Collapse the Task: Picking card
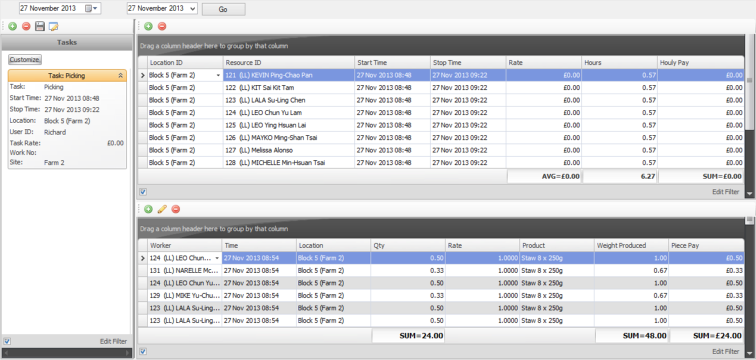Viewport: 756px width, 360px height. point(121,75)
